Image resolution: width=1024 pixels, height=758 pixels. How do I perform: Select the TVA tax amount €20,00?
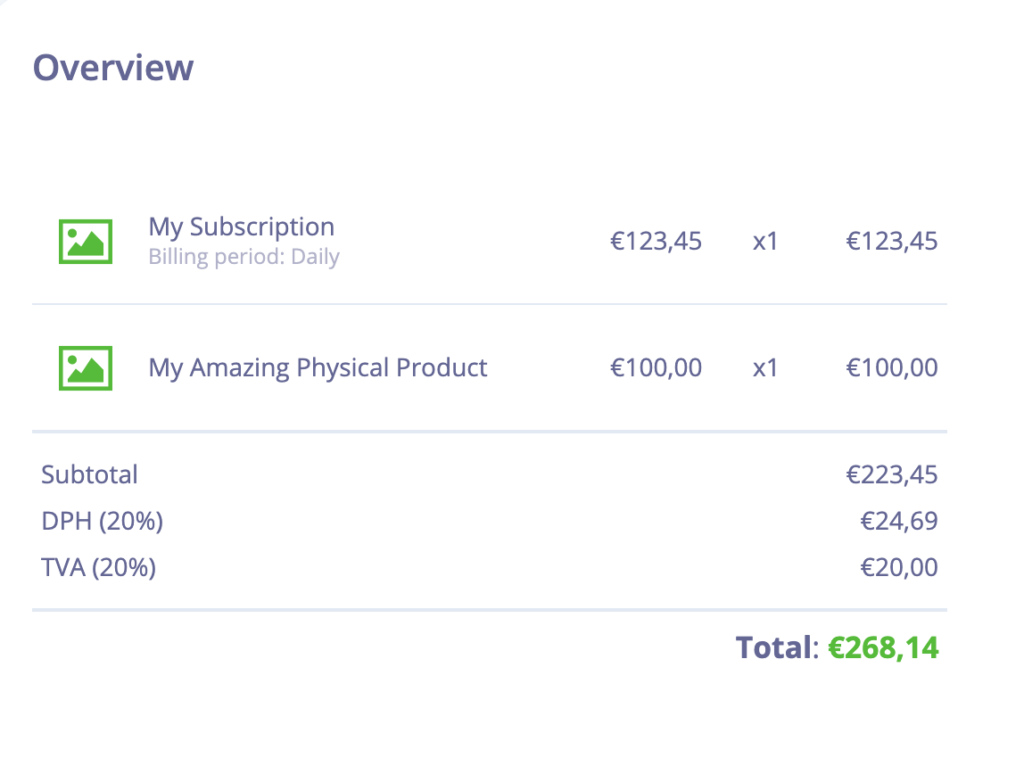pyautogui.click(x=899, y=568)
